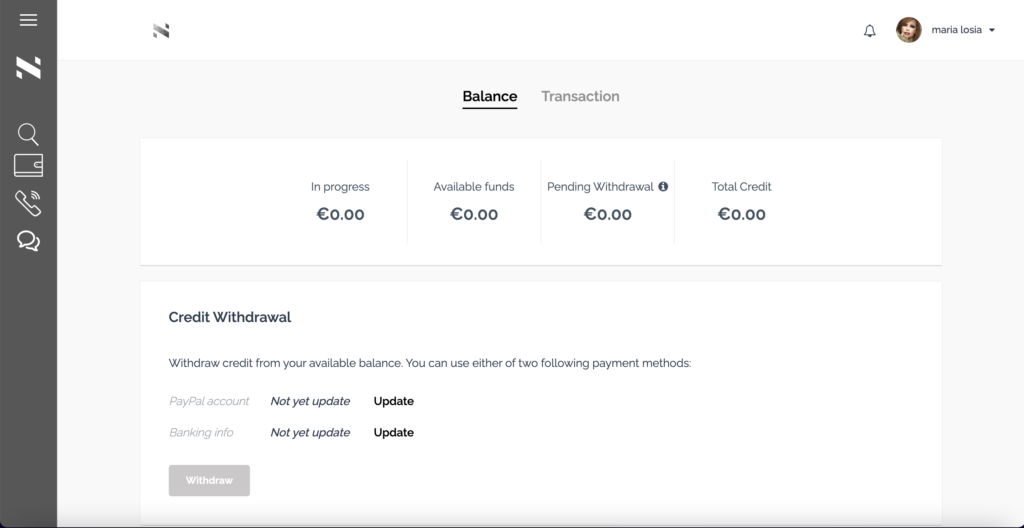Open the hamburger menu in the sidebar

coord(28,20)
